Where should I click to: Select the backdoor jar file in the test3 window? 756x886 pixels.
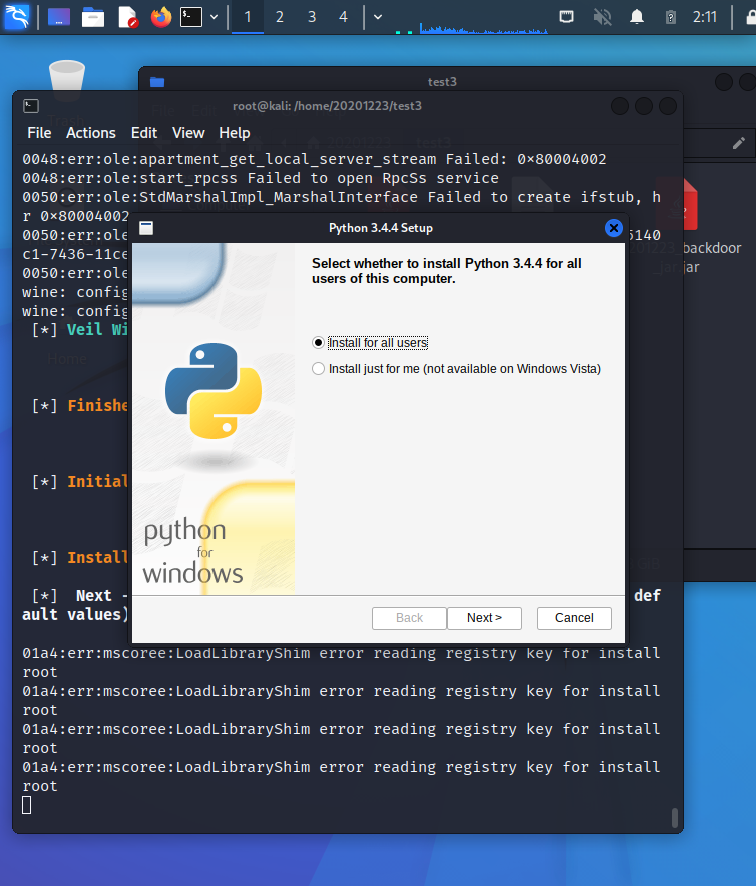point(691,226)
